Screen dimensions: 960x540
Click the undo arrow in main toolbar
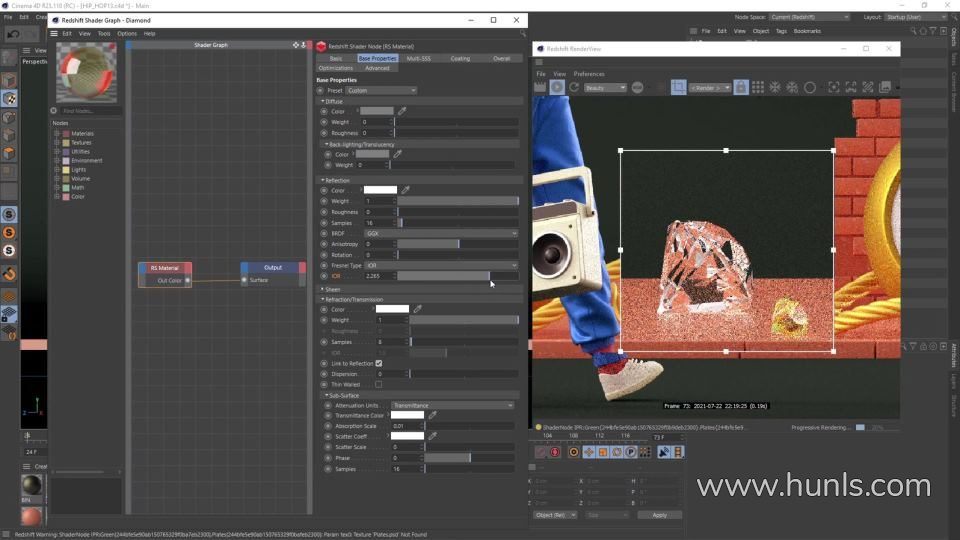(13, 34)
